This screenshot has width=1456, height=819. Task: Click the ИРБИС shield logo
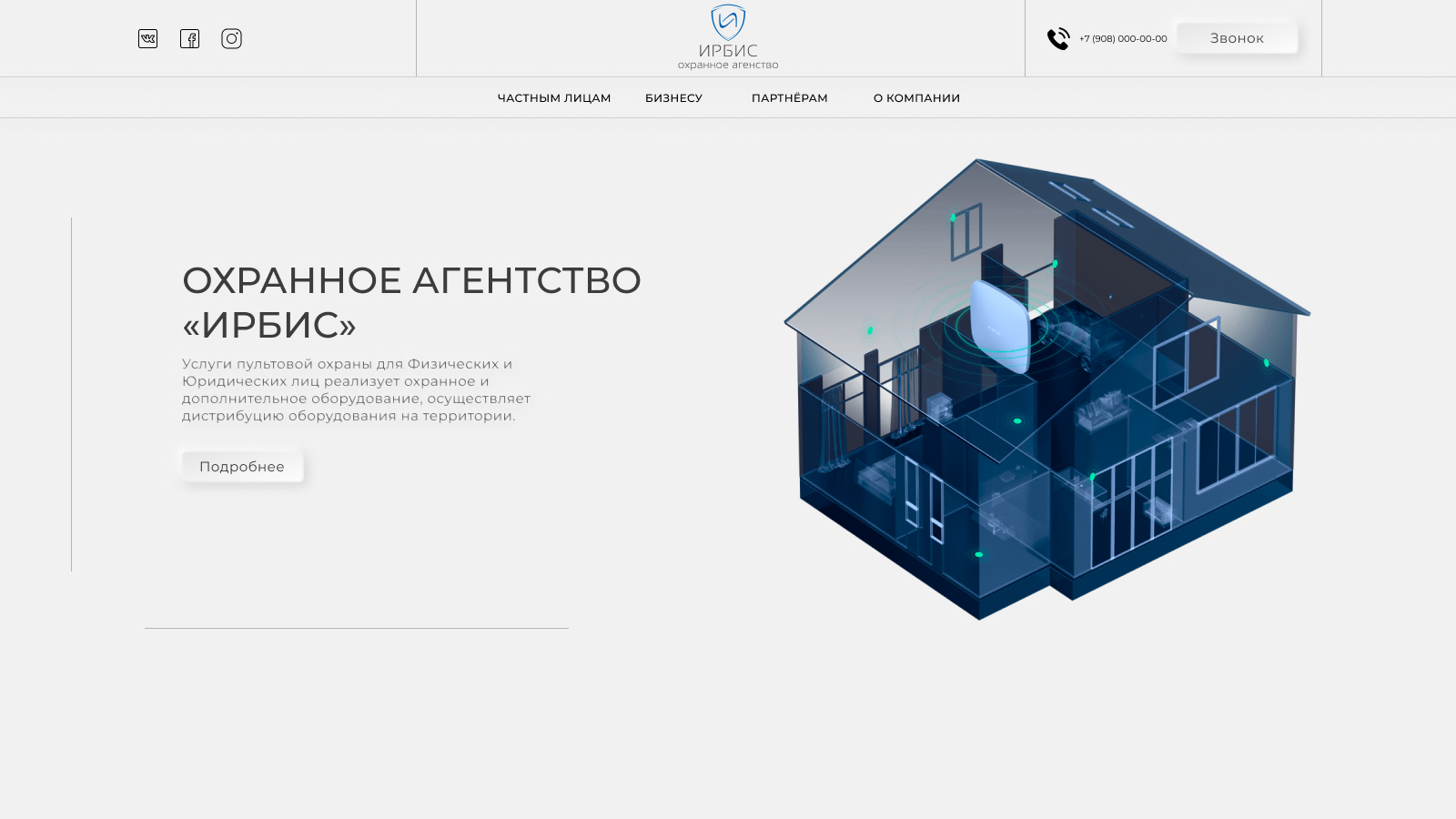728,23
